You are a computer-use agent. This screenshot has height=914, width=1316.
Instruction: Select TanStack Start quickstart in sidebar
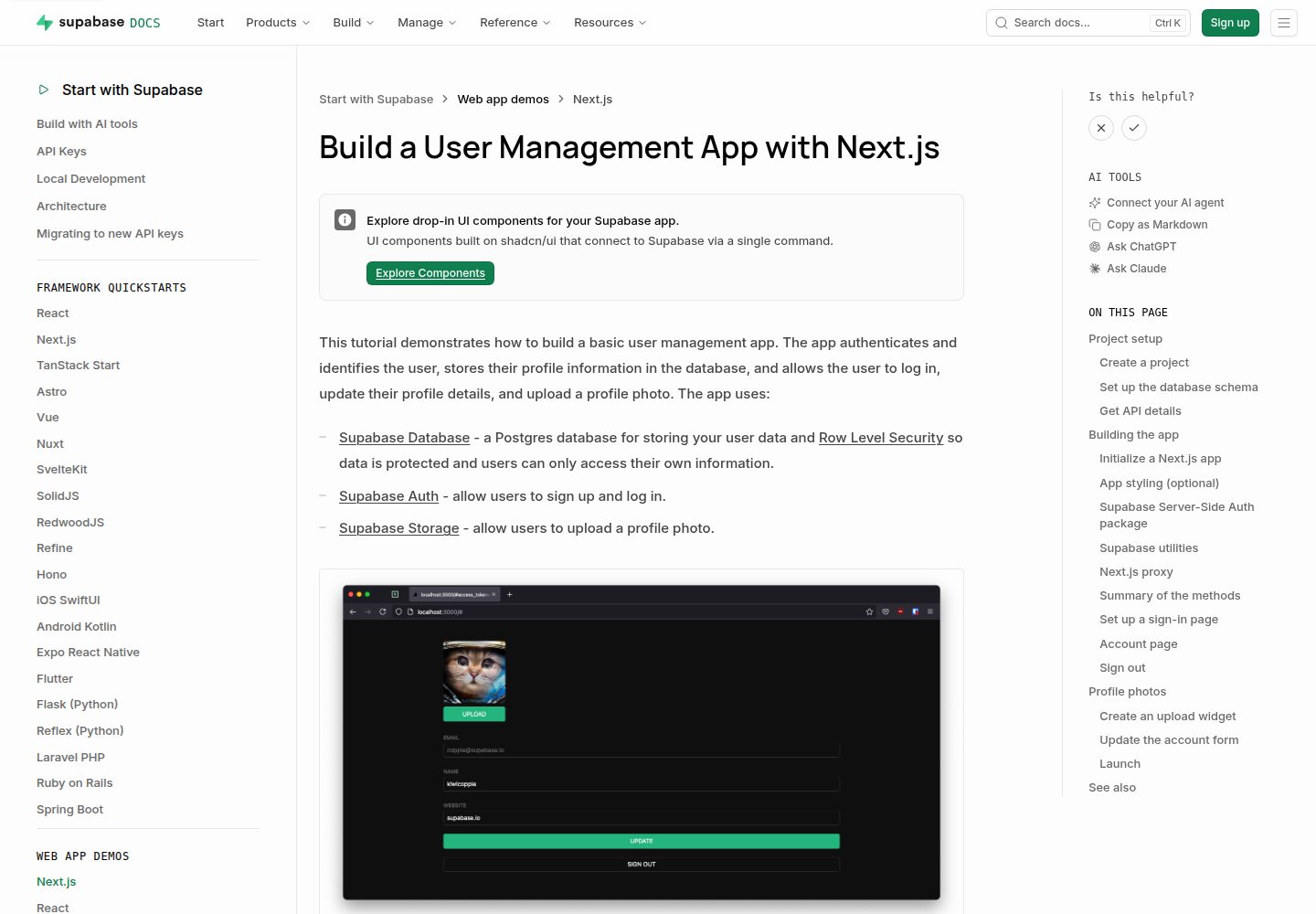(x=79, y=366)
